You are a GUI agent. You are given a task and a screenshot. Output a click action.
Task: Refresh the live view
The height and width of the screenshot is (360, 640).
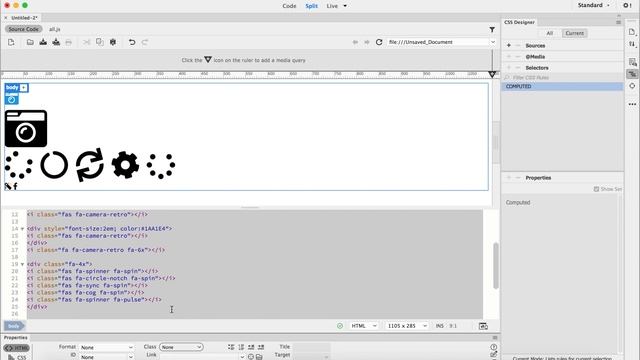pos(379,42)
